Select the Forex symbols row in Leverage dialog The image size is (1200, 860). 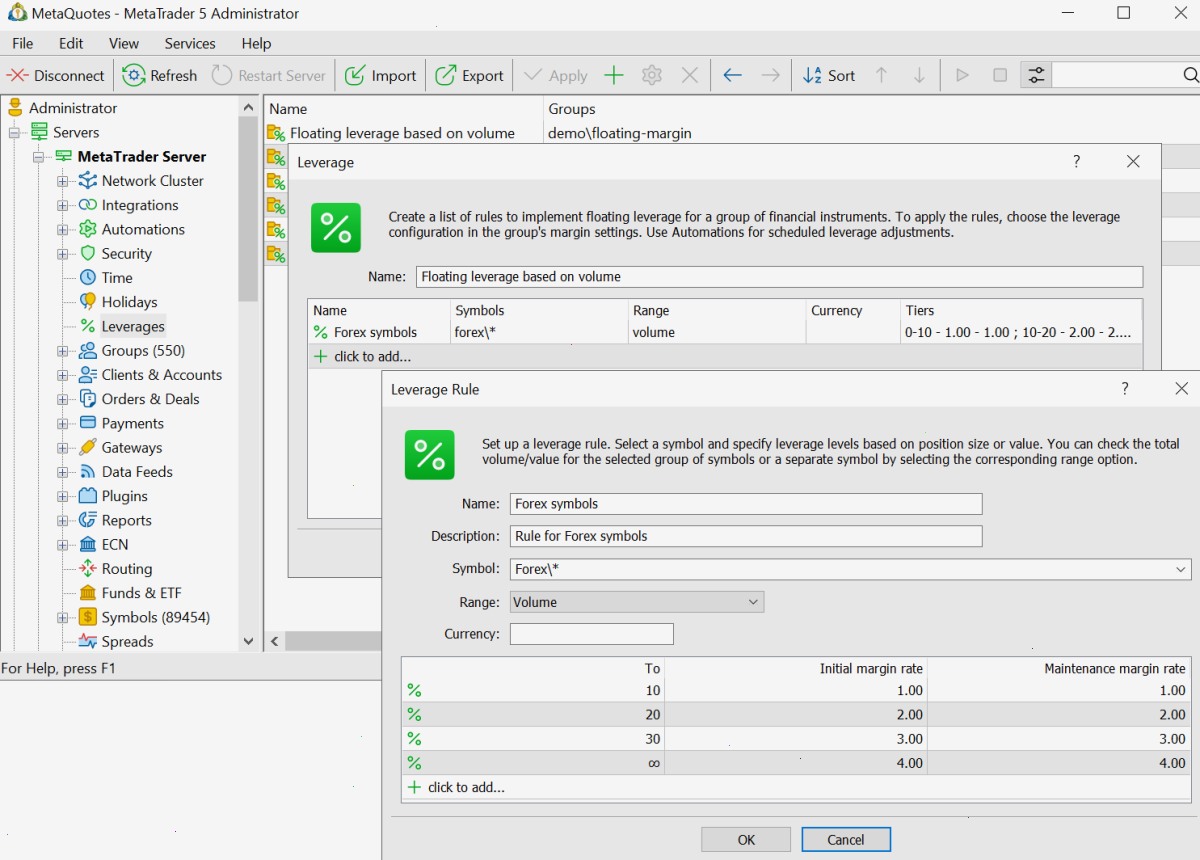725,332
